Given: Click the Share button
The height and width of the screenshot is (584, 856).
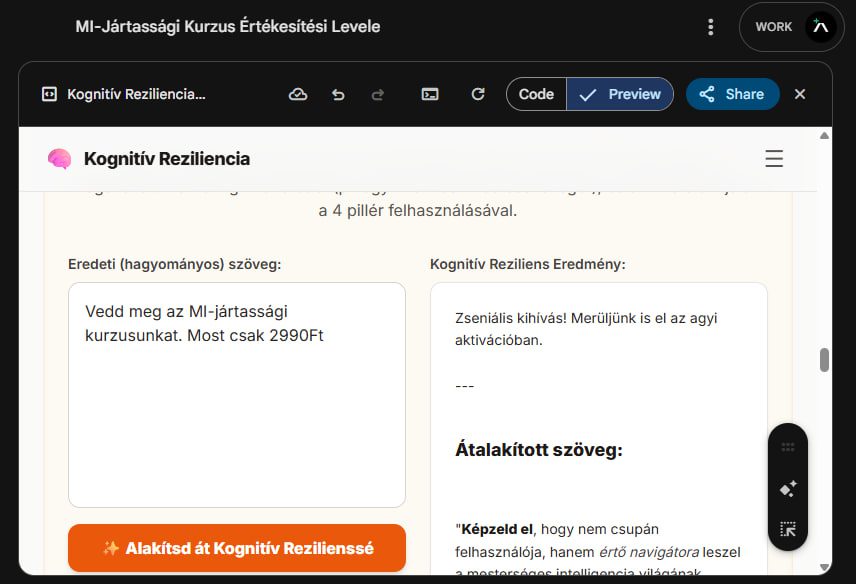Looking at the screenshot, I should point(732,94).
